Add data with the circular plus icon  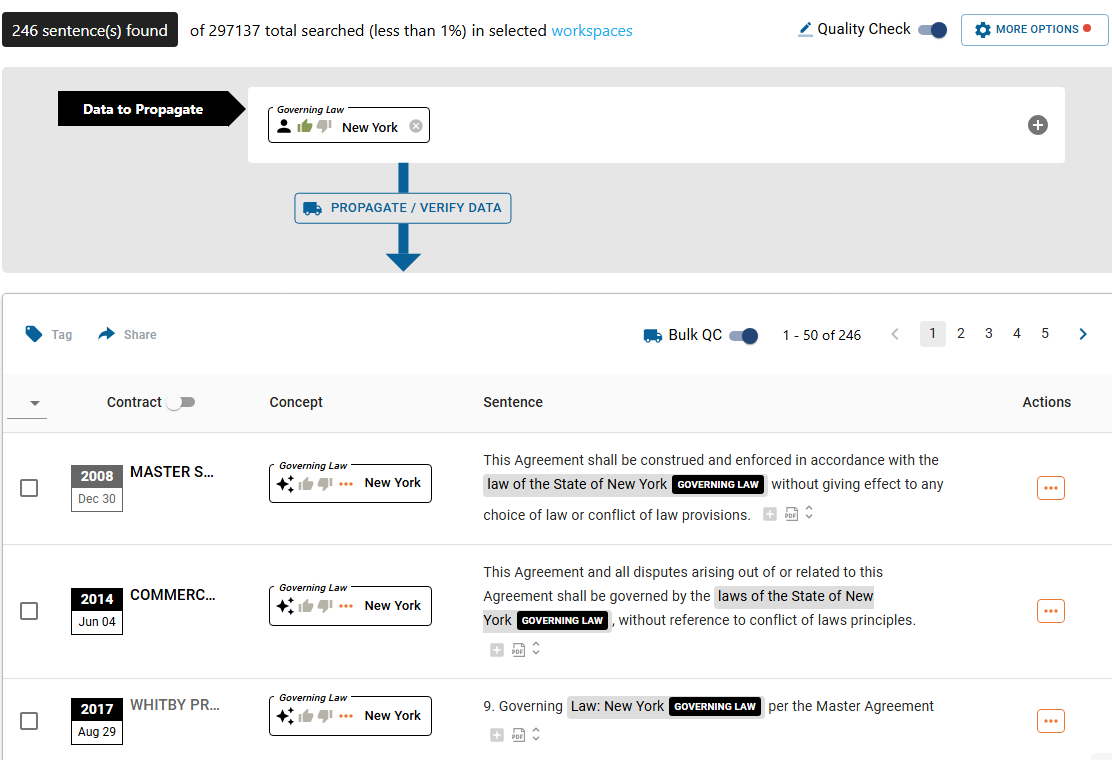click(x=1038, y=125)
